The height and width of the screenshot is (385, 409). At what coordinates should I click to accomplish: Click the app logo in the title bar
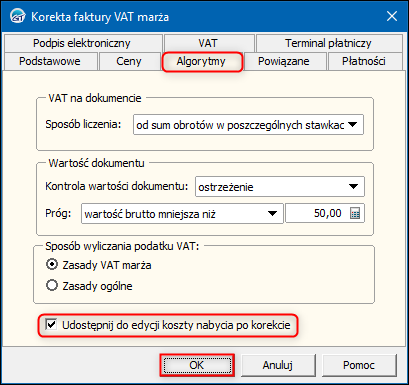click(x=17, y=16)
